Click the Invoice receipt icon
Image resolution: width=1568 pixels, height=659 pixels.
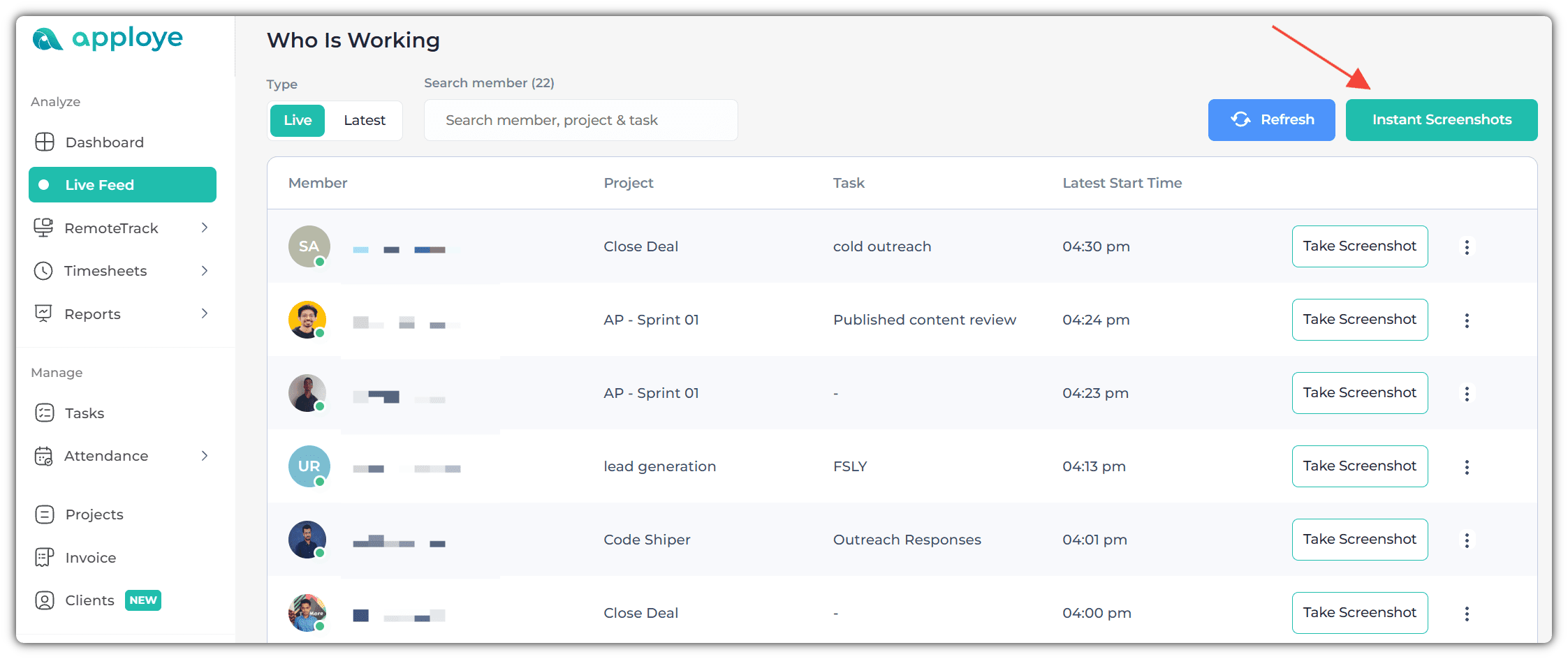(x=45, y=558)
